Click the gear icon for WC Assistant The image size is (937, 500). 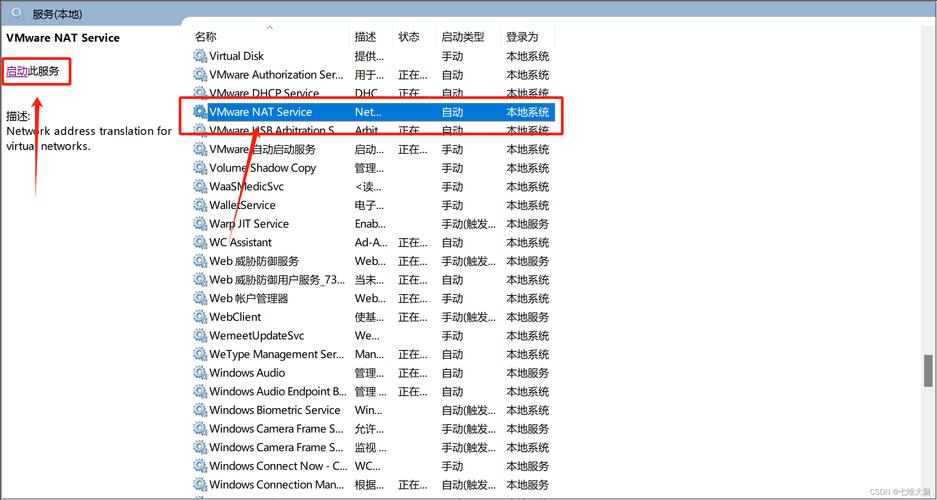coord(200,243)
